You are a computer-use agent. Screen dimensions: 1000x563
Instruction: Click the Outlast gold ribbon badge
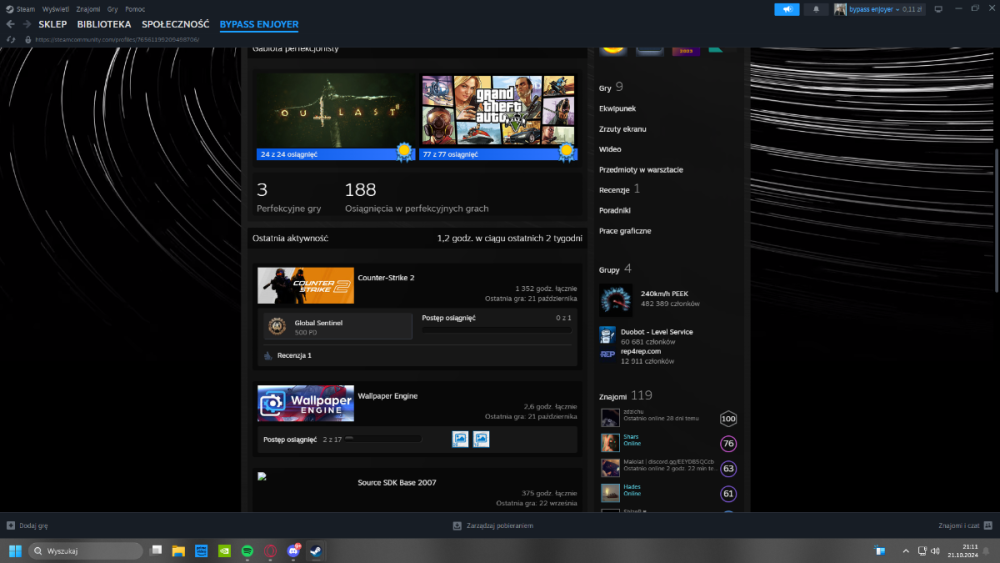pos(404,152)
